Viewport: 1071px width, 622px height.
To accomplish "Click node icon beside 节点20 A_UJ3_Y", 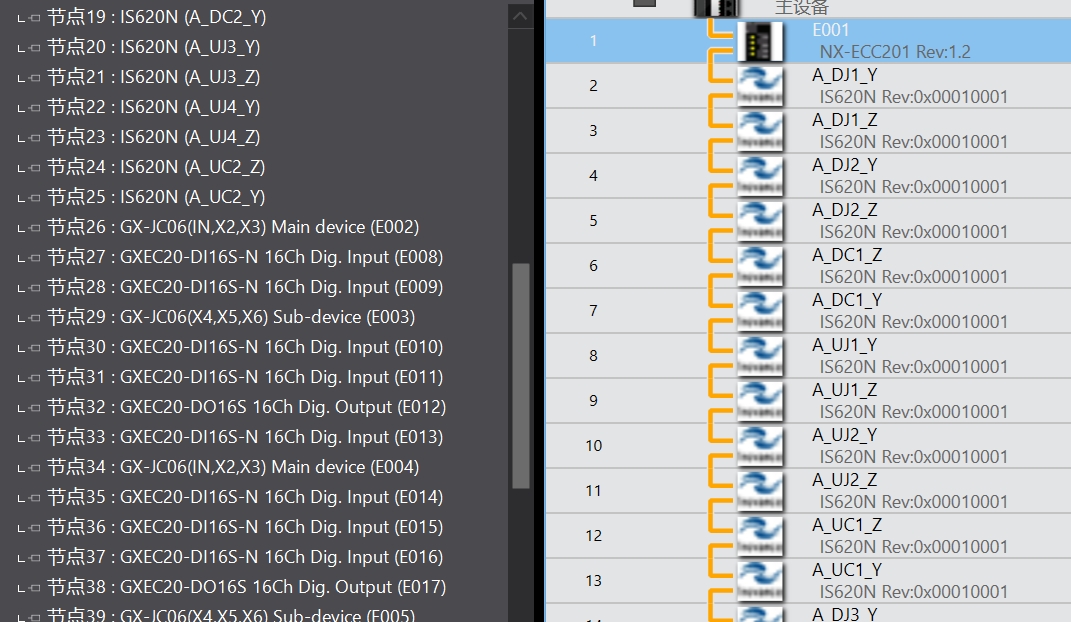I will 34,48.
